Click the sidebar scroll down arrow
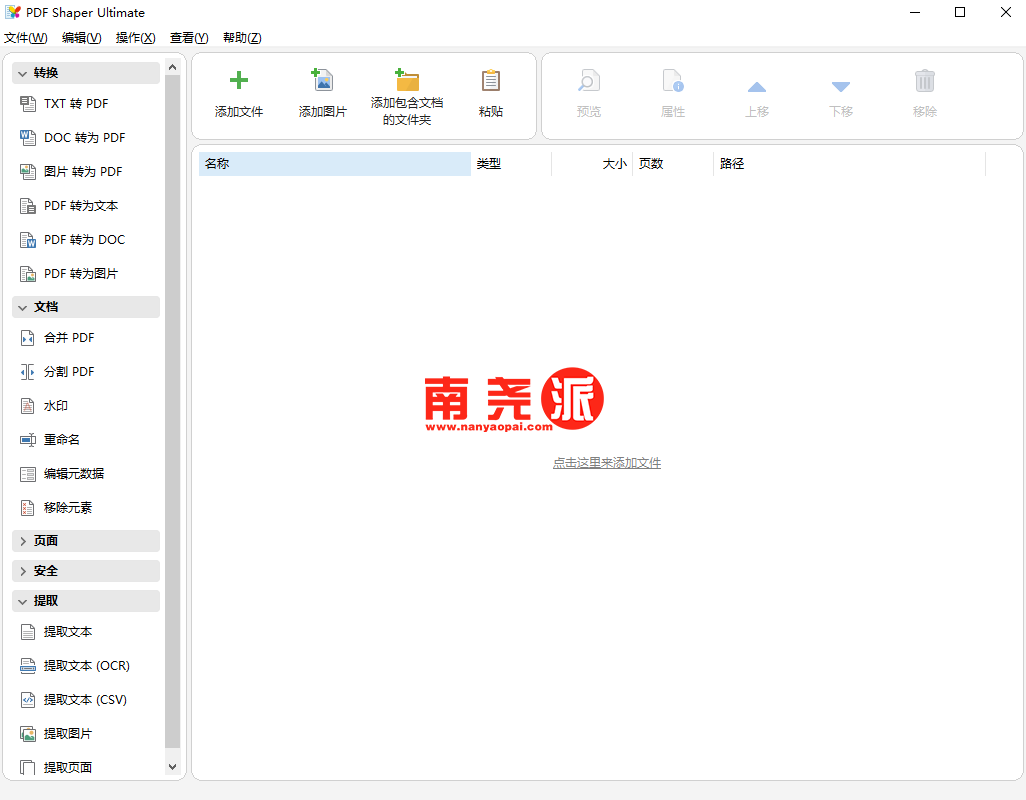 click(x=172, y=767)
